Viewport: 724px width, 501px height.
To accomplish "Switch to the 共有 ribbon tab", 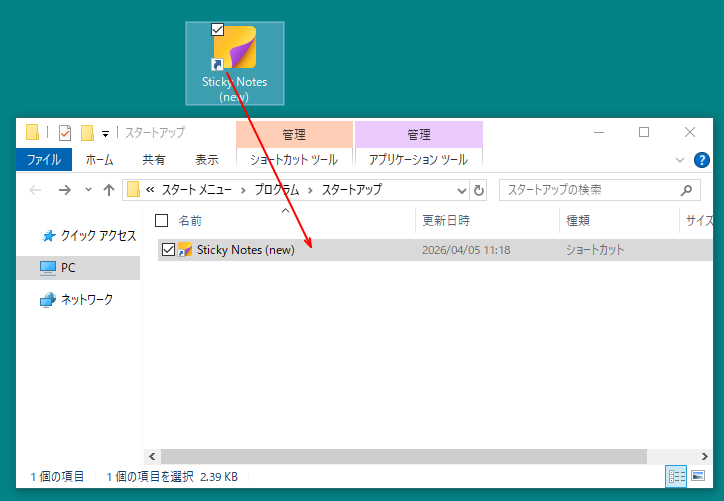I will pyautogui.click(x=154, y=160).
